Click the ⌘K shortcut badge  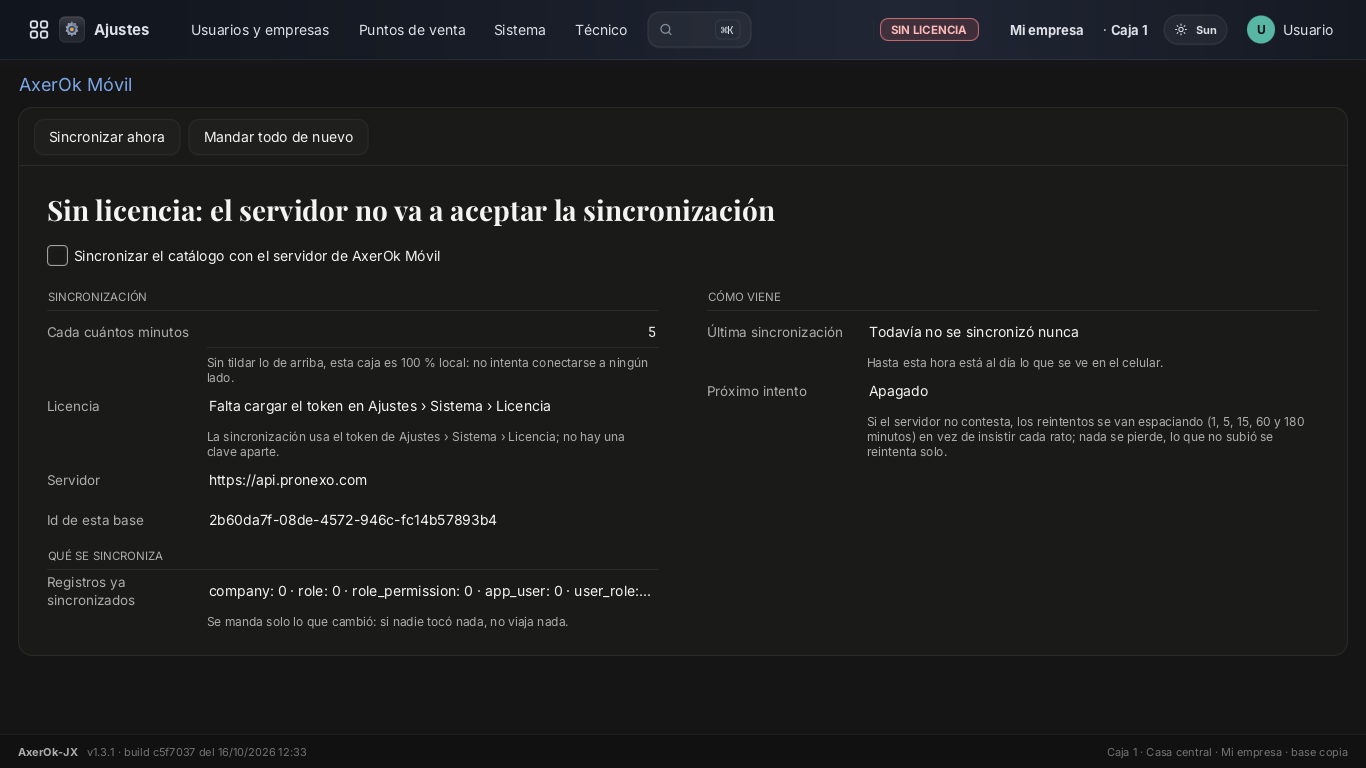[x=727, y=30]
